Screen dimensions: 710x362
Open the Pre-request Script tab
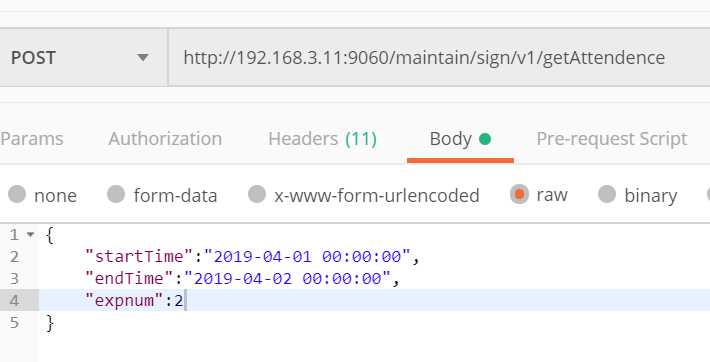tap(612, 139)
